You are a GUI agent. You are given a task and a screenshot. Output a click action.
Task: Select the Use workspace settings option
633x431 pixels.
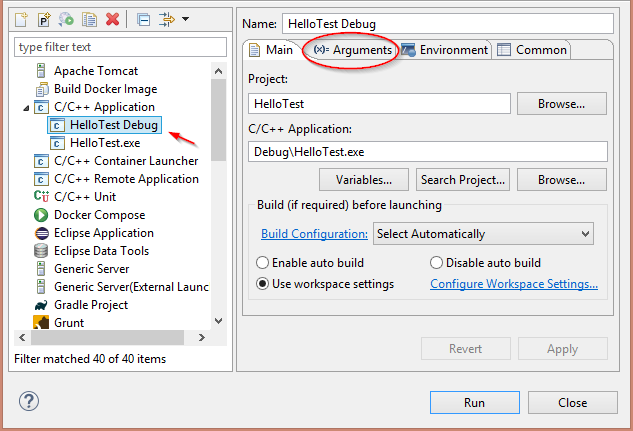262,284
